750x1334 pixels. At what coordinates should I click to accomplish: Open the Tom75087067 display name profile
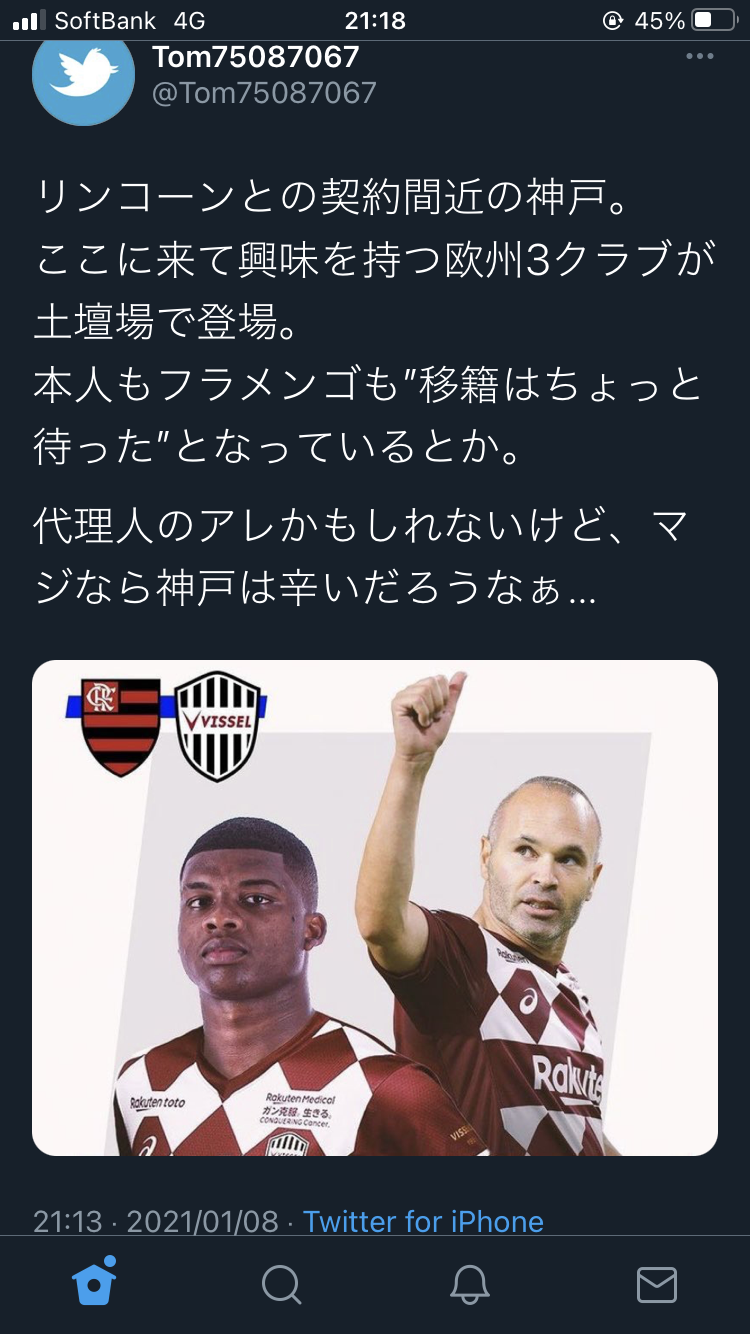[x=256, y=57]
